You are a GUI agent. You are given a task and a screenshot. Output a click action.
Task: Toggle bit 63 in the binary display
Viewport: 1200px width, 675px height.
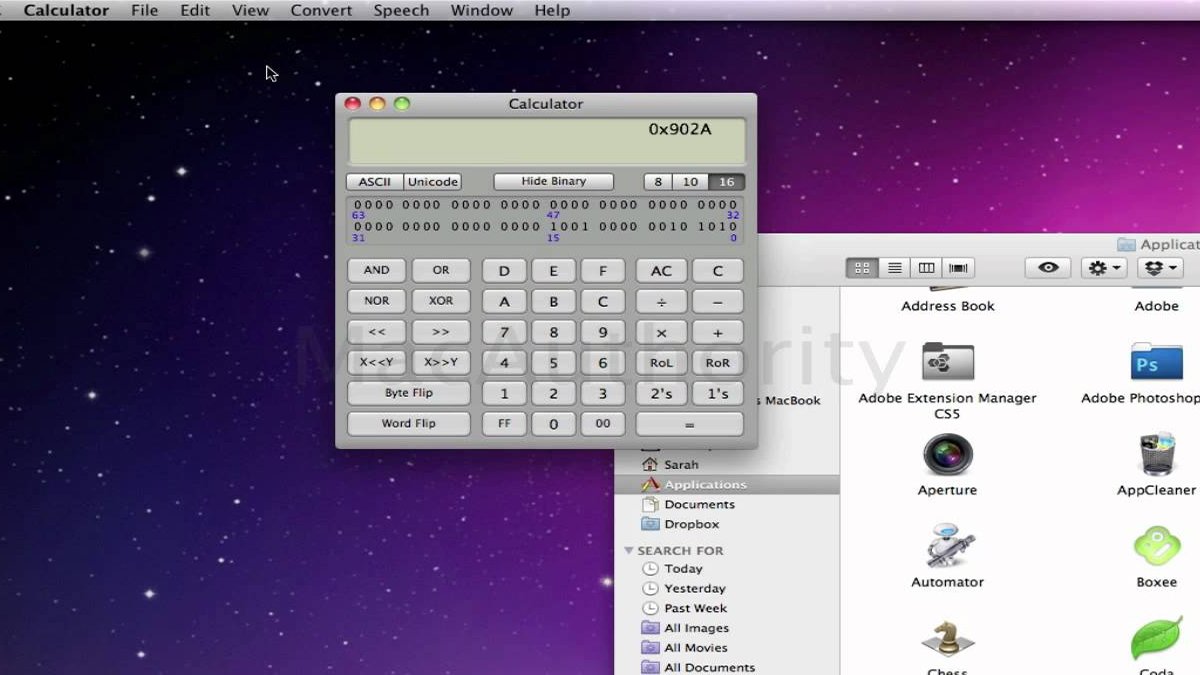[x=359, y=205]
